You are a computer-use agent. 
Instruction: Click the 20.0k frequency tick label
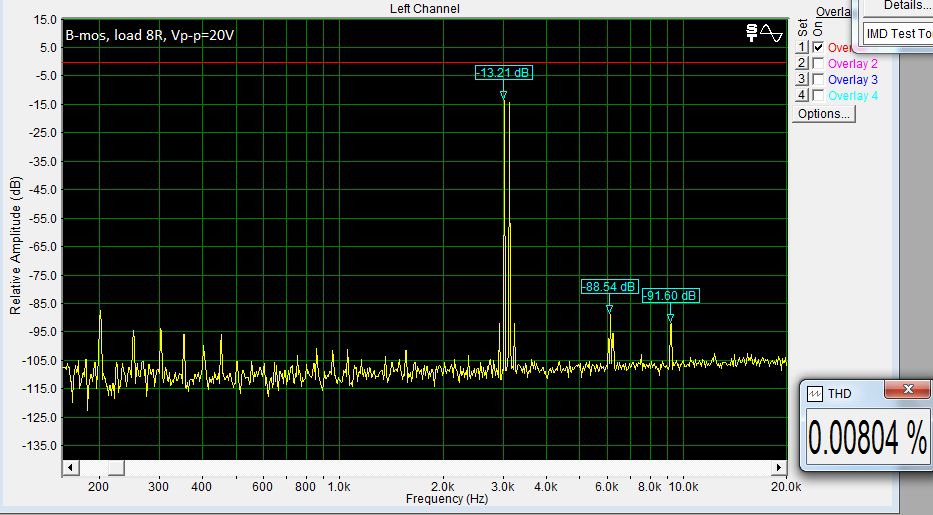tap(786, 486)
